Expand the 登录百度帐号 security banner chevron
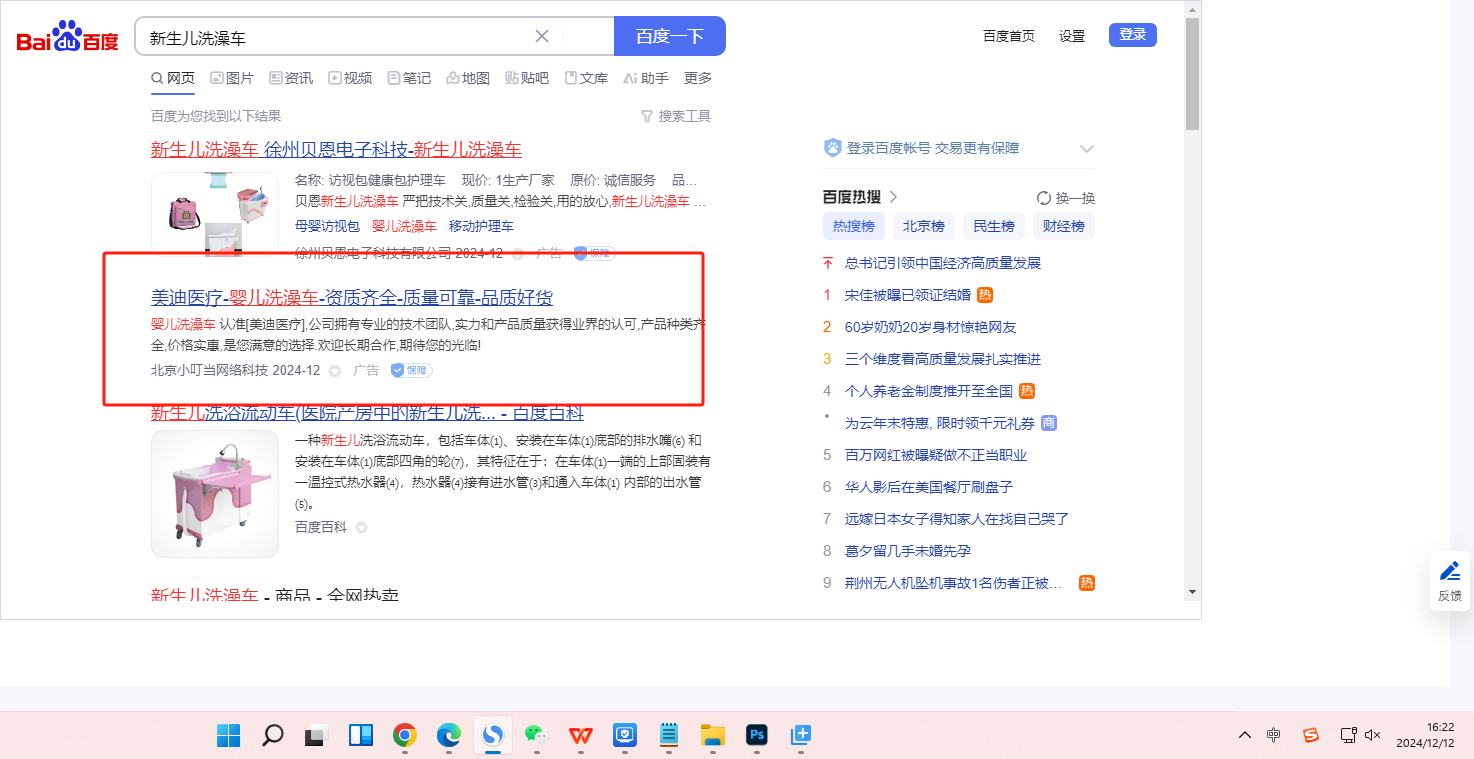The width and height of the screenshot is (1474, 759). (x=1087, y=149)
